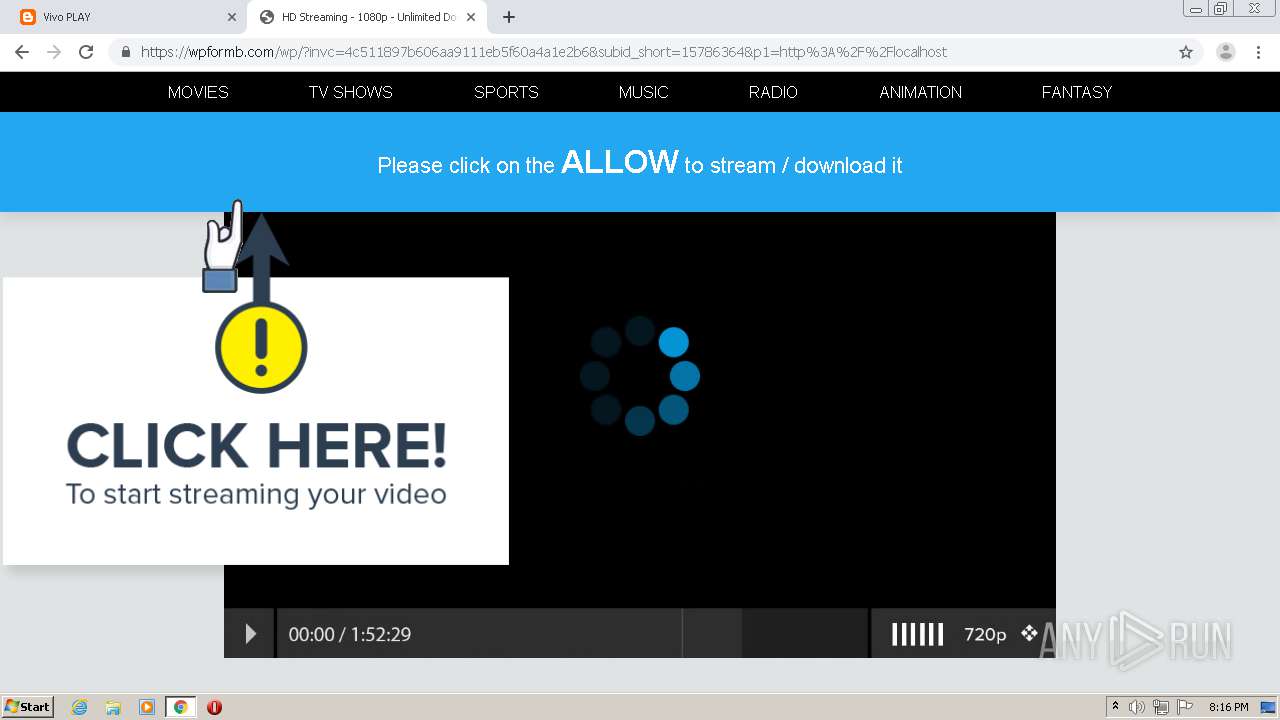Click the ALLOW instruction text banner

(x=640, y=163)
